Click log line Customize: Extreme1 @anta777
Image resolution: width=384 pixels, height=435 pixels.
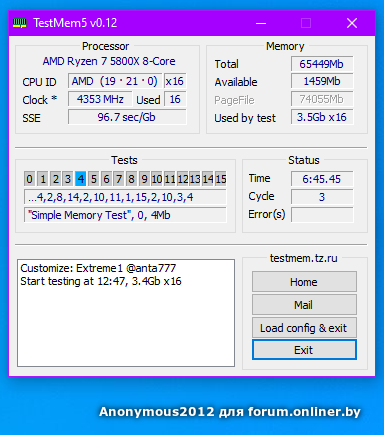pyautogui.click(x=98, y=268)
